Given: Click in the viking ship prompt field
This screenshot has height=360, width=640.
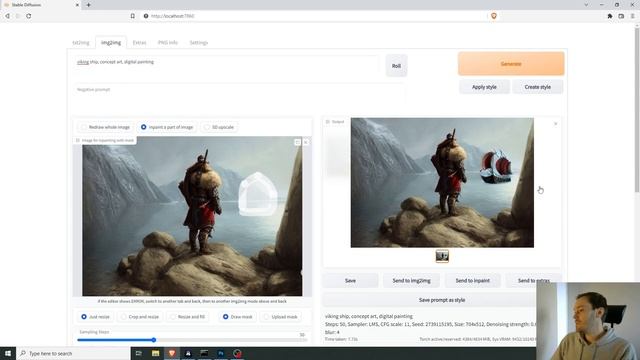Looking at the screenshot, I should 227,65.
